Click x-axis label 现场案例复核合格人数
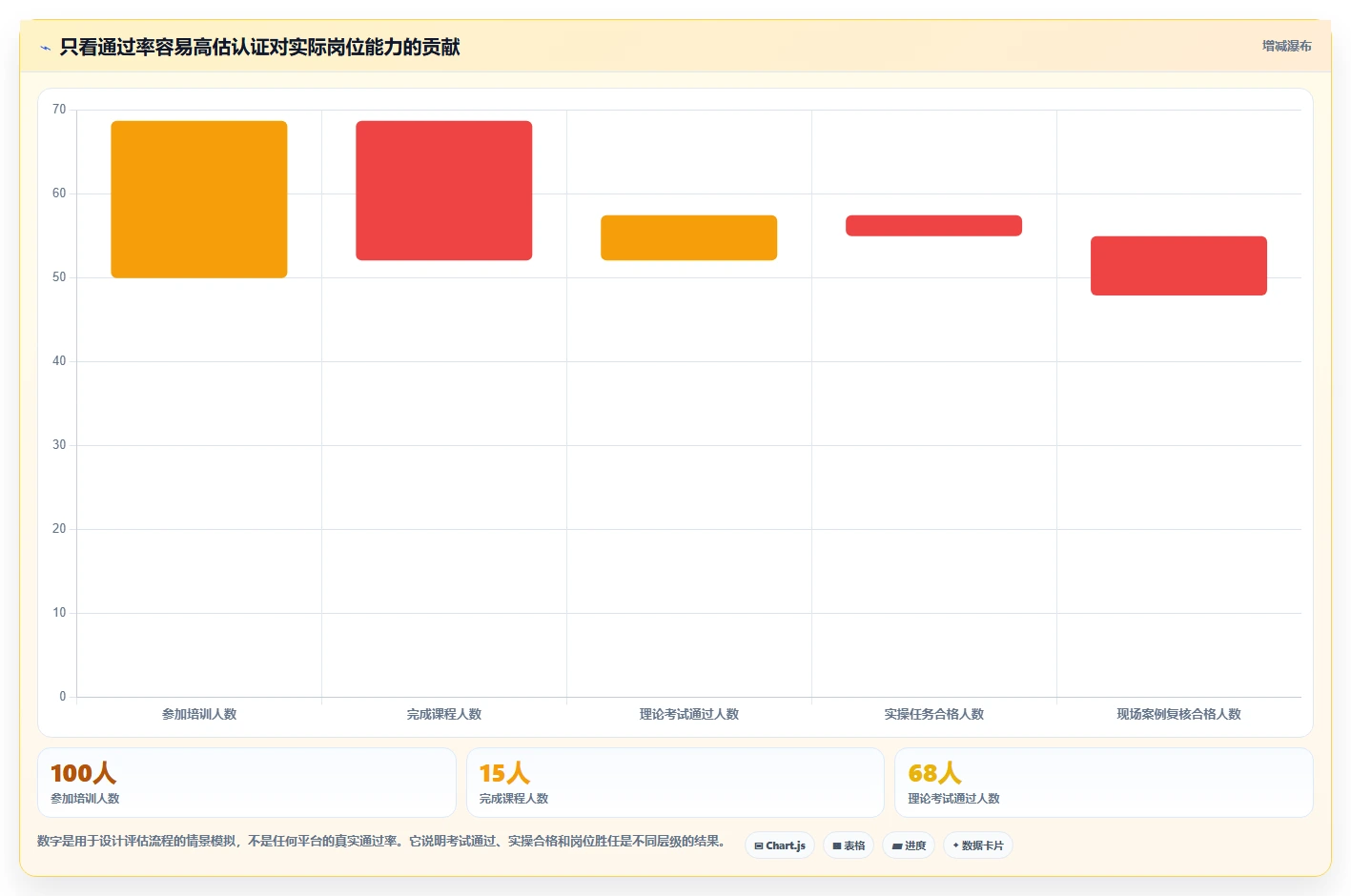Screen dimensions: 1351x896 [x=1179, y=714]
